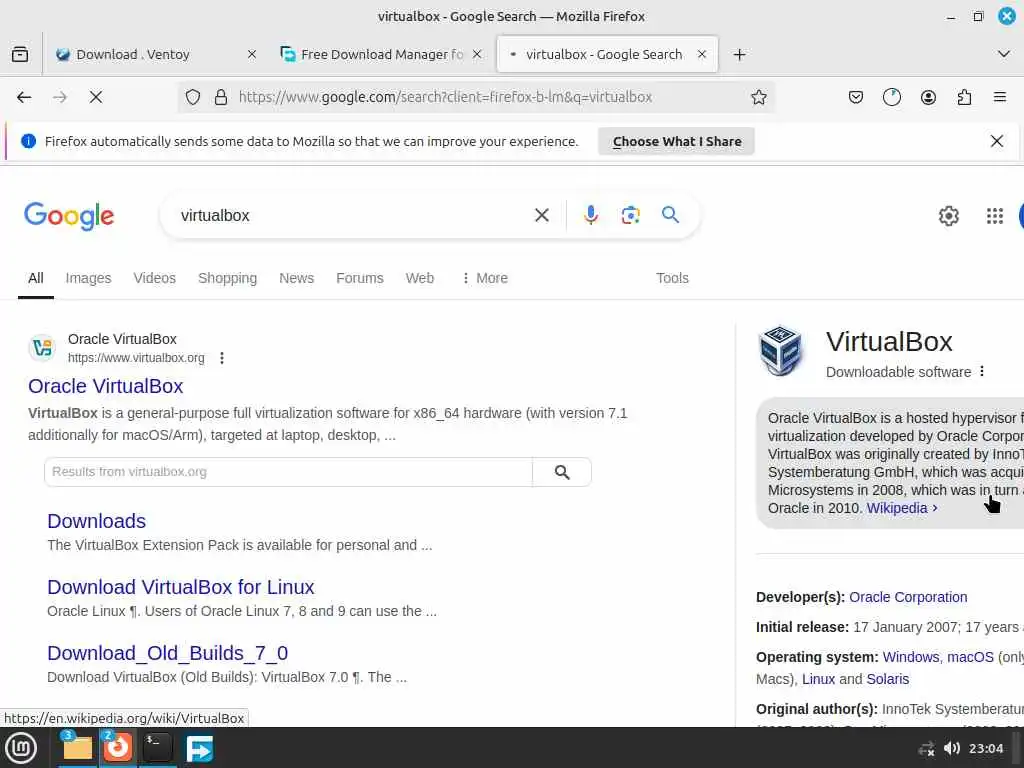Click the site security padlock icon
Image resolution: width=1024 pixels, height=768 pixels.
pos(221,97)
